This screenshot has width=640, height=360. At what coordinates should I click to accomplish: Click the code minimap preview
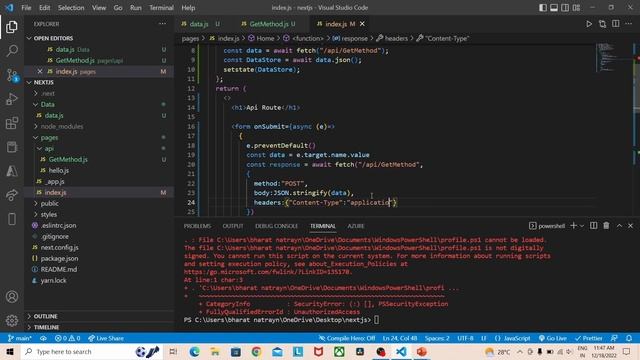607,57
